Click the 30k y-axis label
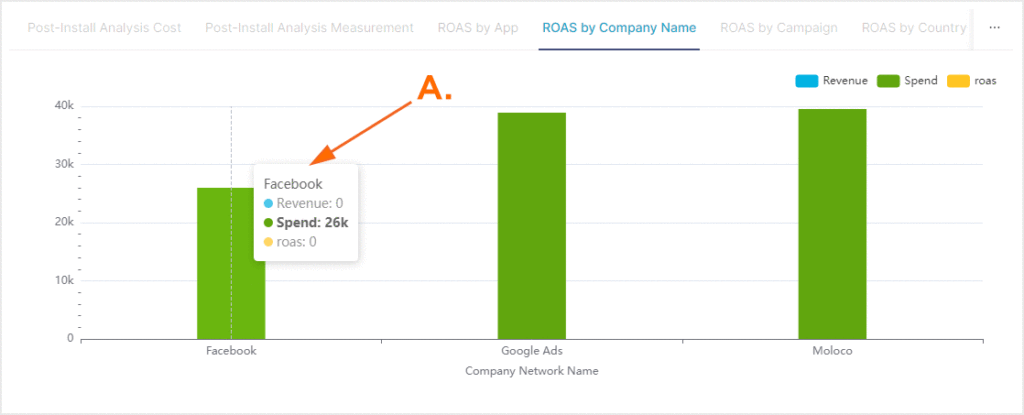The width and height of the screenshot is (1024, 415). tap(63, 165)
